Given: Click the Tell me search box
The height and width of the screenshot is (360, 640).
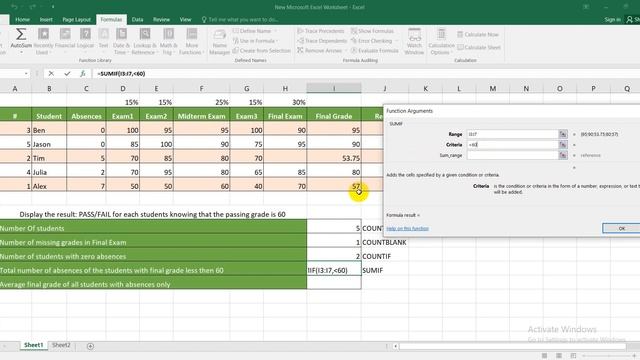Looking at the screenshot, I should (x=241, y=20).
